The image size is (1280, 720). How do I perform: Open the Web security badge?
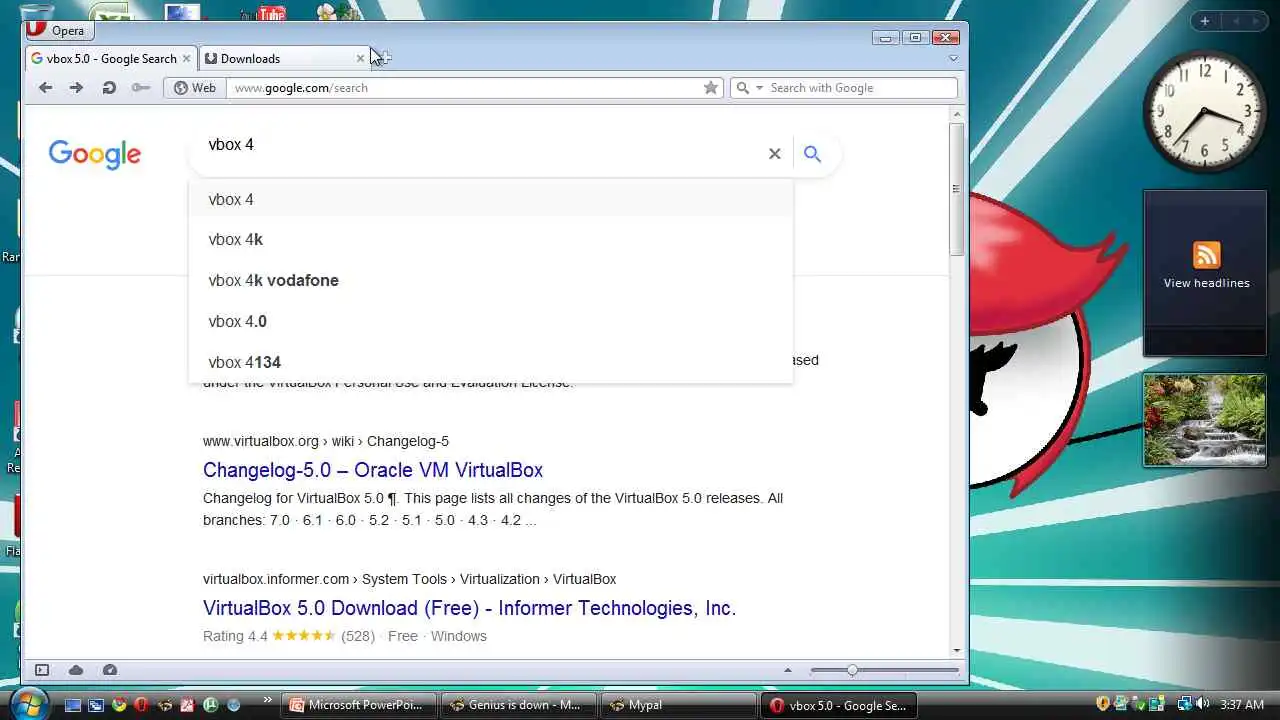coord(195,88)
